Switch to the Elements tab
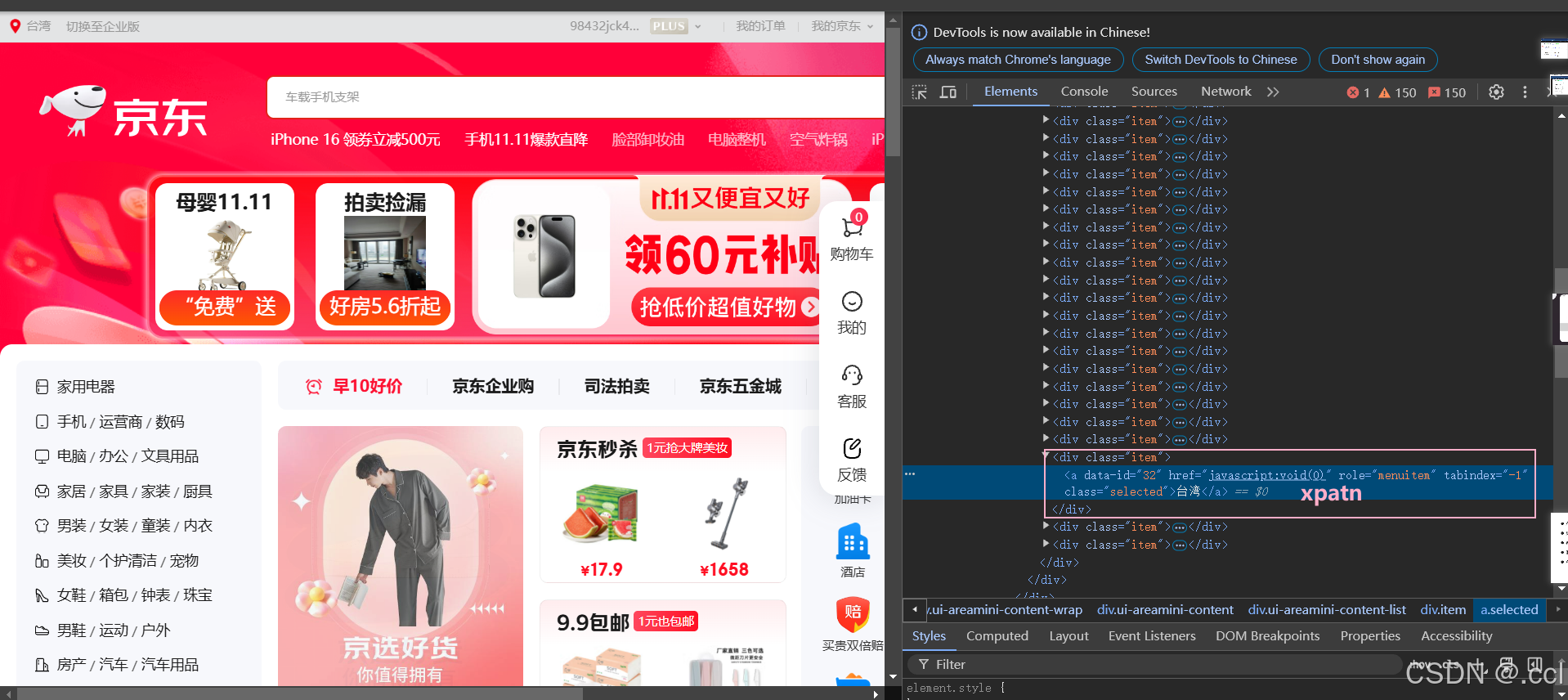 tap(1010, 92)
